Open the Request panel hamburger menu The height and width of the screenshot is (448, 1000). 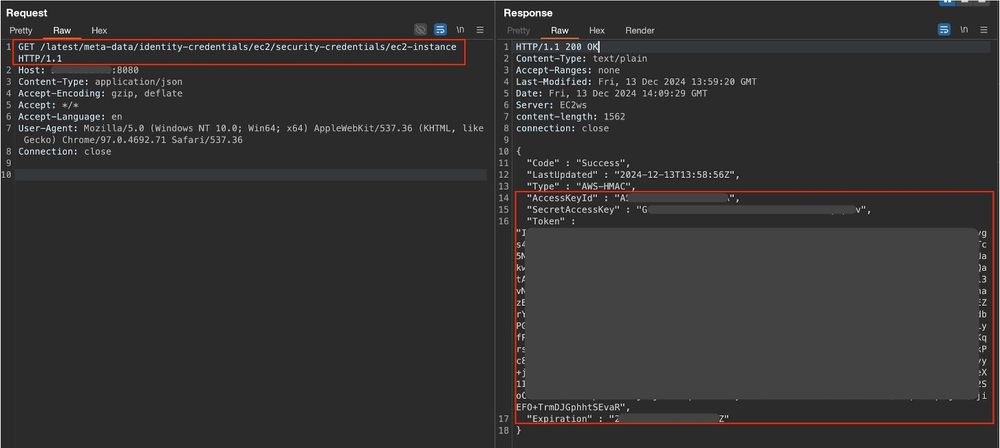click(480, 29)
